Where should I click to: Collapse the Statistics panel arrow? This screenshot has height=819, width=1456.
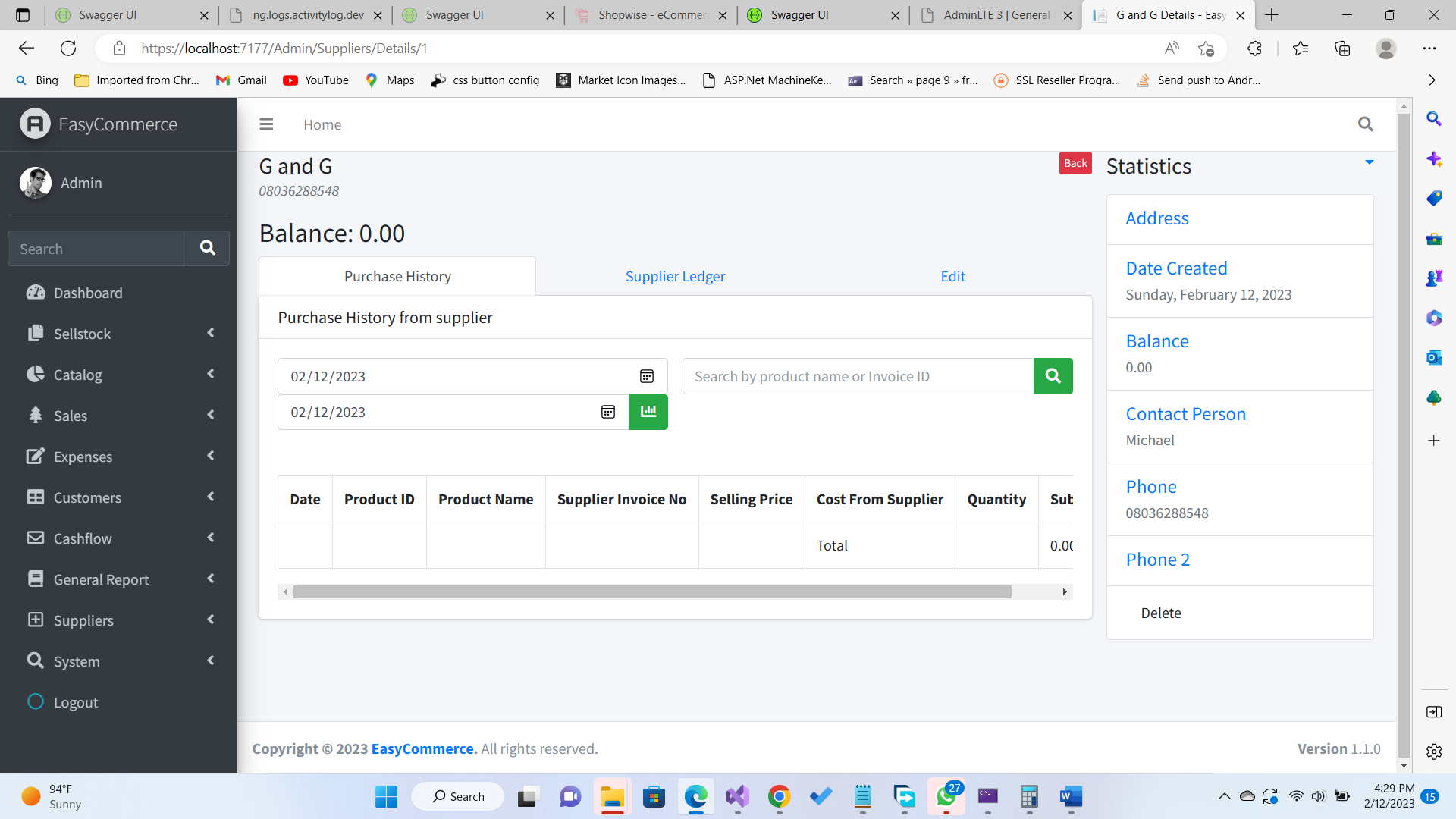[x=1369, y=162]
